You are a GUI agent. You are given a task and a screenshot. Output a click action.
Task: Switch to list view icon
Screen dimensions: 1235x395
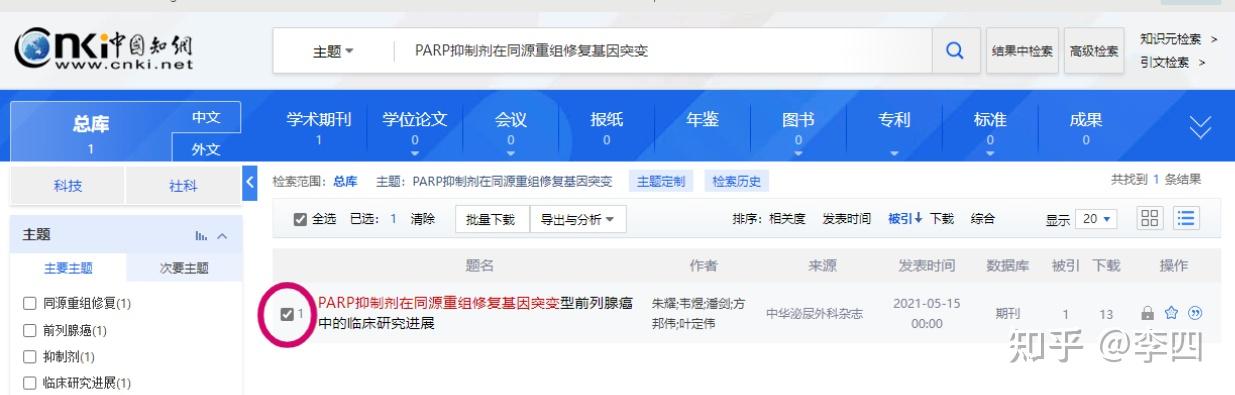point(1186,218)
